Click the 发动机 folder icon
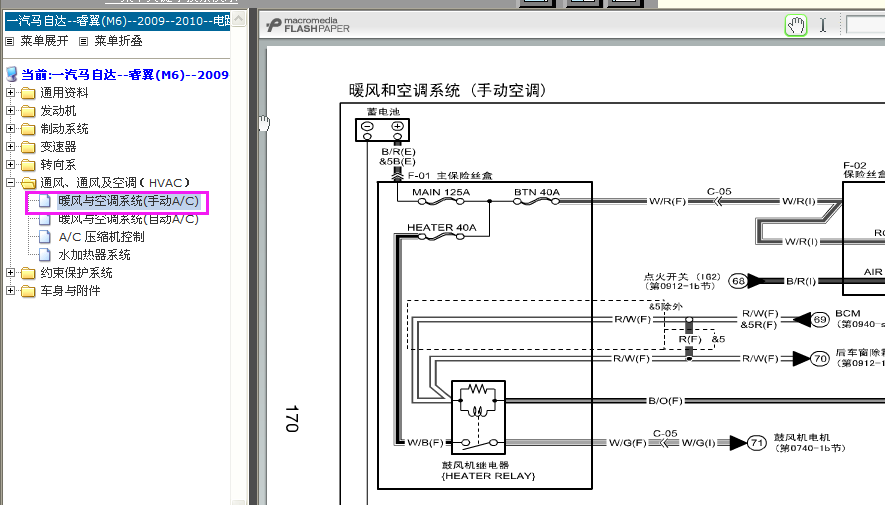Screen dimensions: 885x505 28,111
